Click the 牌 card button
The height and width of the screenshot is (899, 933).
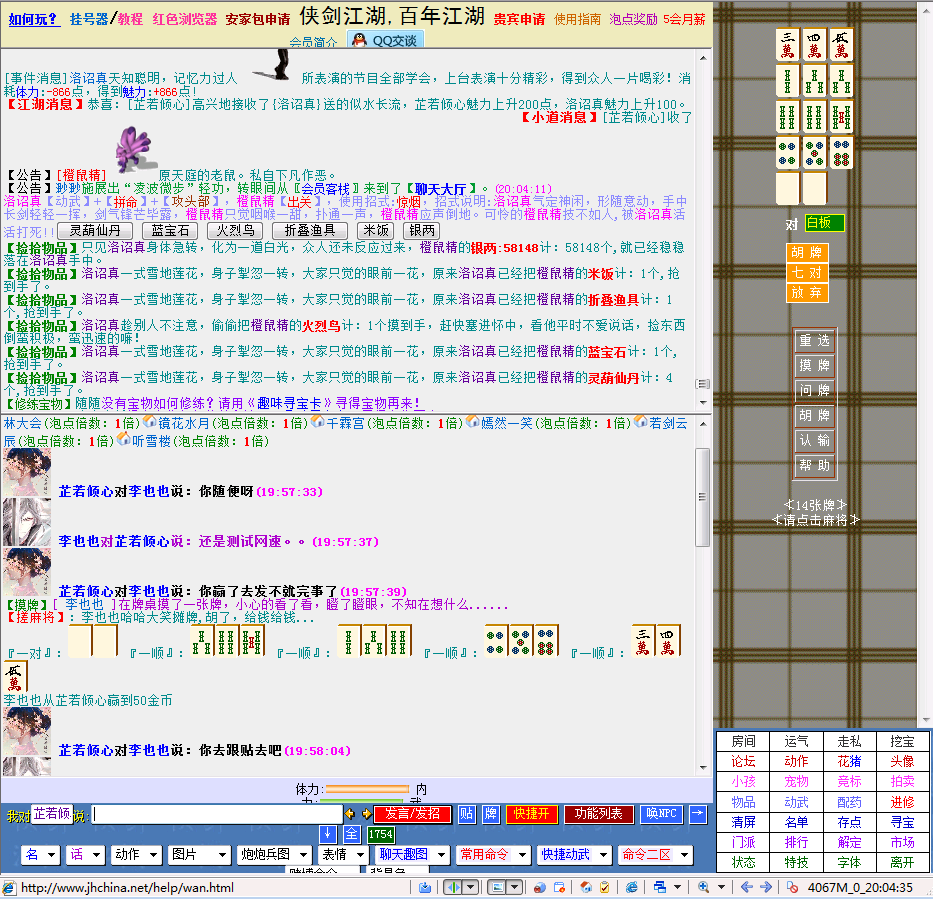coord(491,813)
